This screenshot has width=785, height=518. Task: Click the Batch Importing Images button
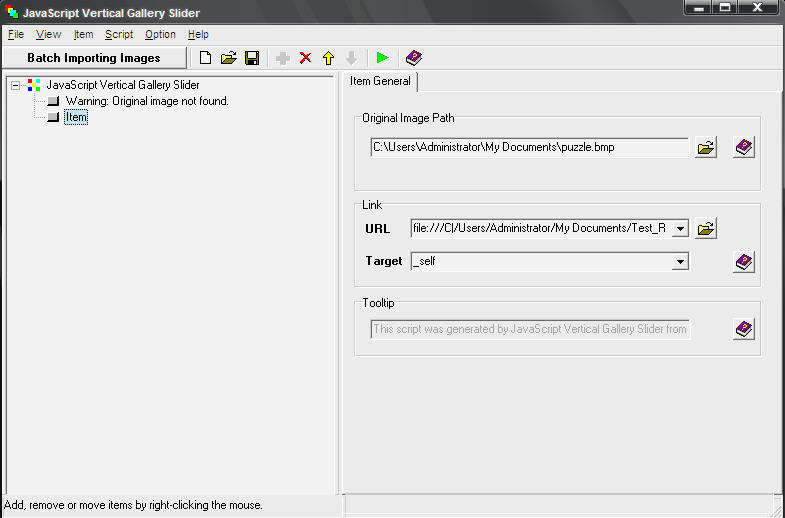point(94,58)
